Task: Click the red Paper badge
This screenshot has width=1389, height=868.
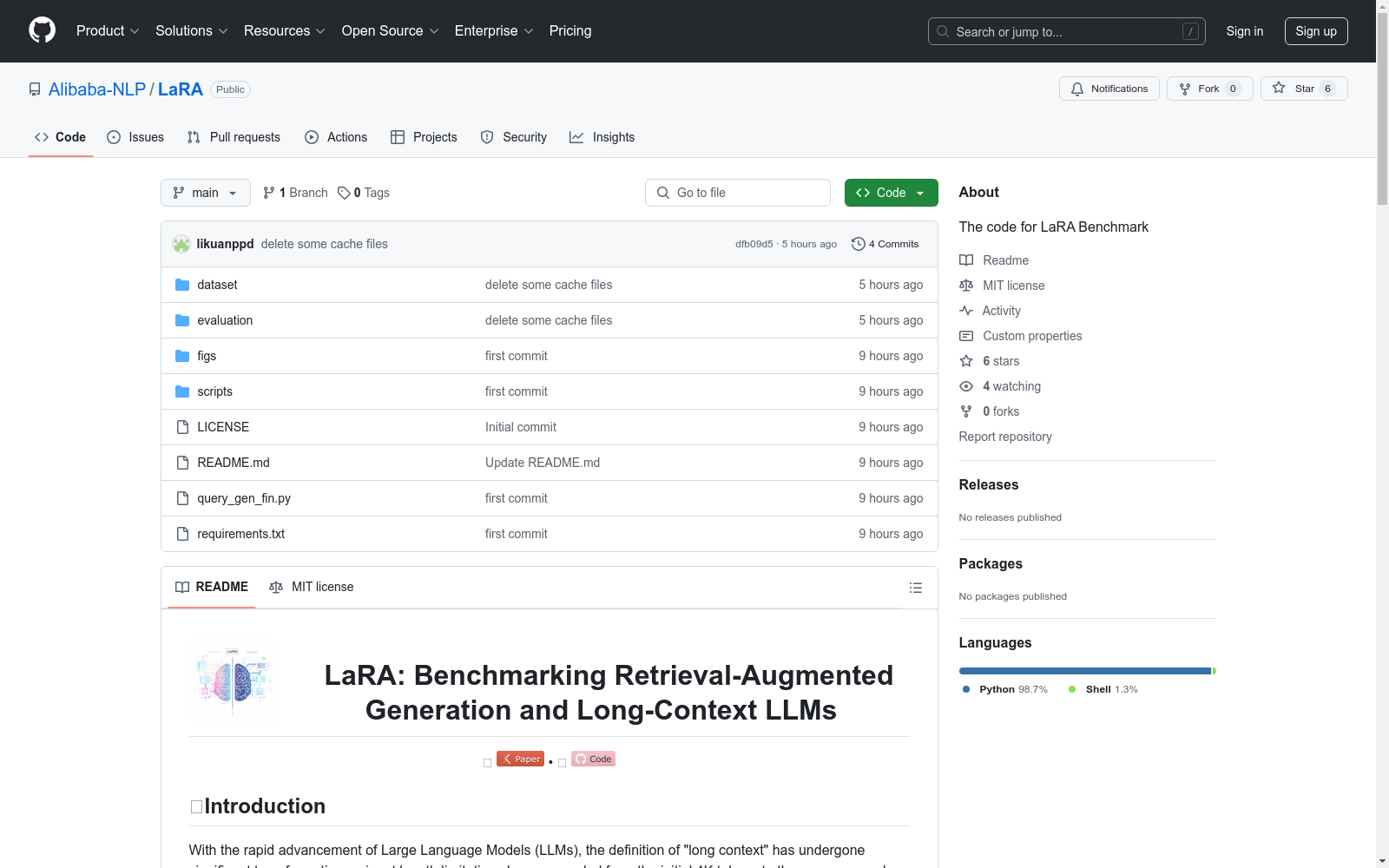Action: 520,759
